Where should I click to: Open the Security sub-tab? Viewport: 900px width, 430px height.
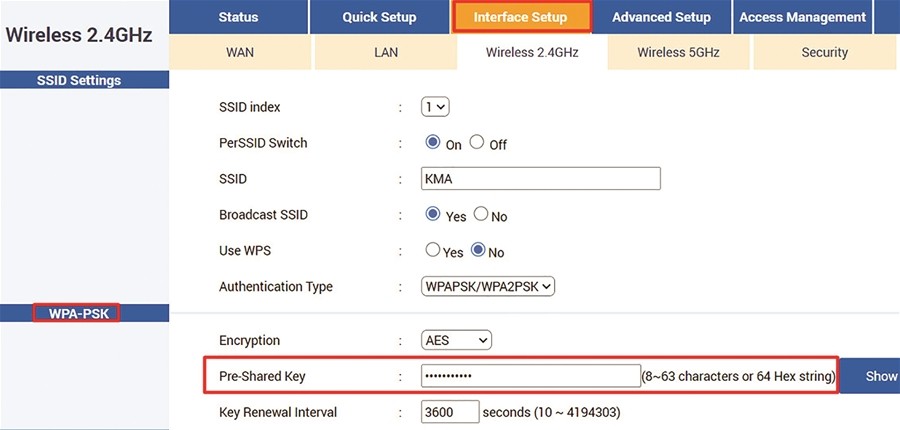825,52
